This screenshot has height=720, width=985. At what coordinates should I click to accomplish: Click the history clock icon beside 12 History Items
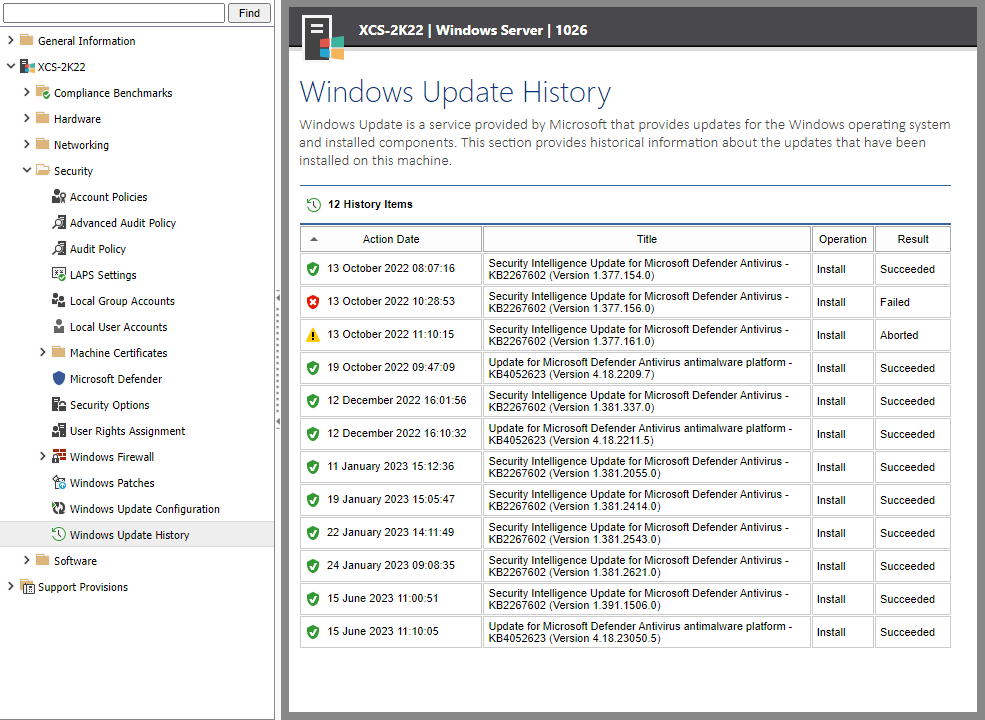click(x=313, y=204)
